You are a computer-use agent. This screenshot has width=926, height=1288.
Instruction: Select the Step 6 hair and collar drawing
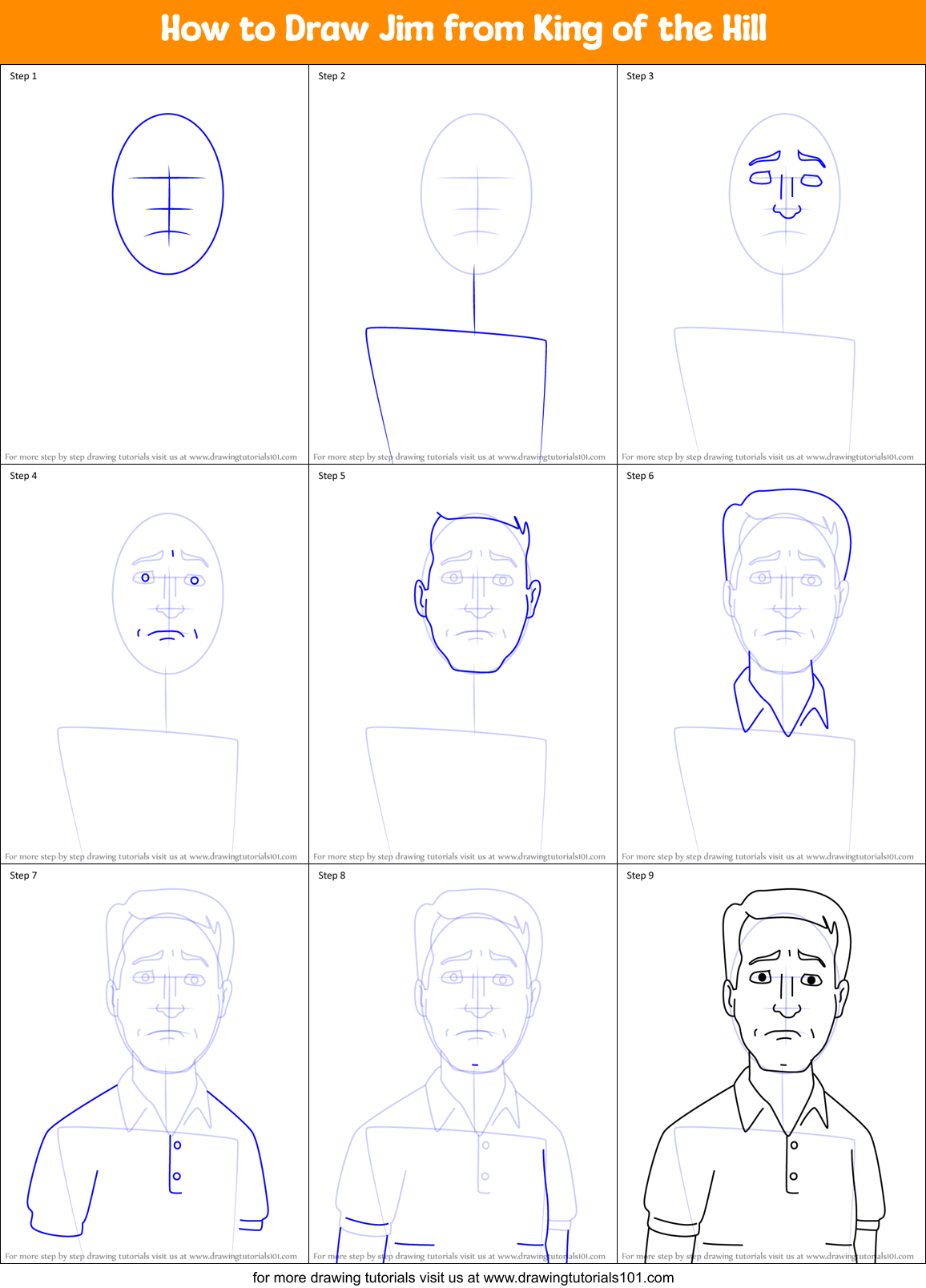click(787, 613)
